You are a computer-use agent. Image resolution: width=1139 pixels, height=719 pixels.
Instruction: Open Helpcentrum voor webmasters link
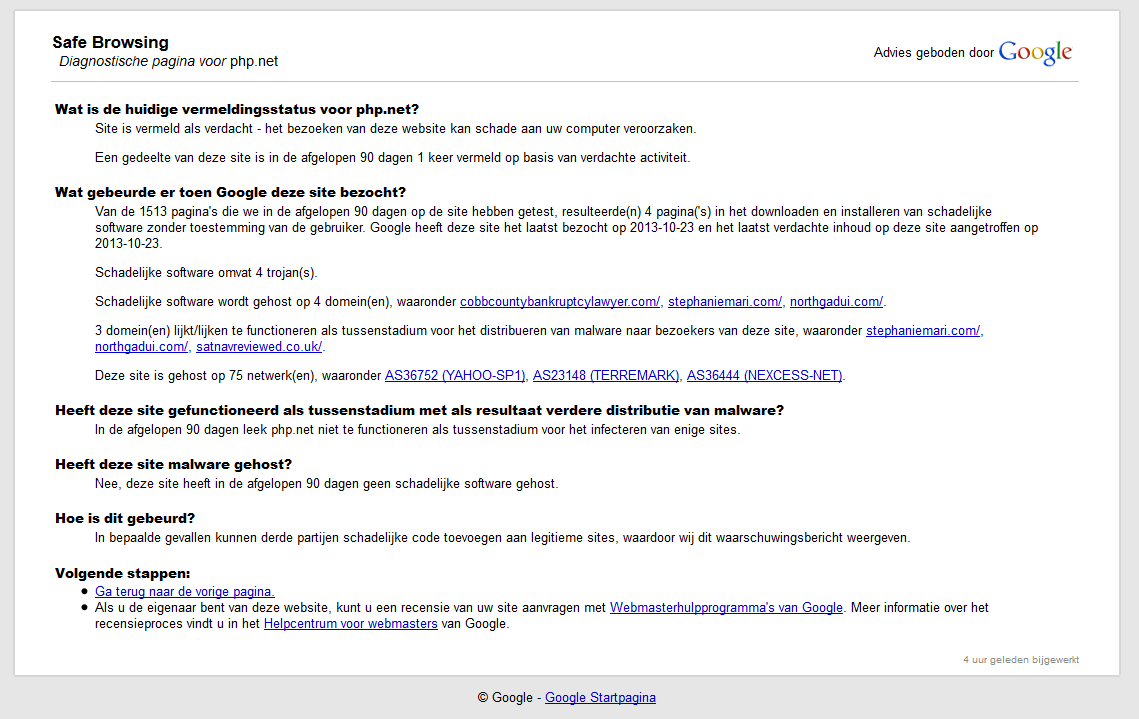(x=351, y=624)
